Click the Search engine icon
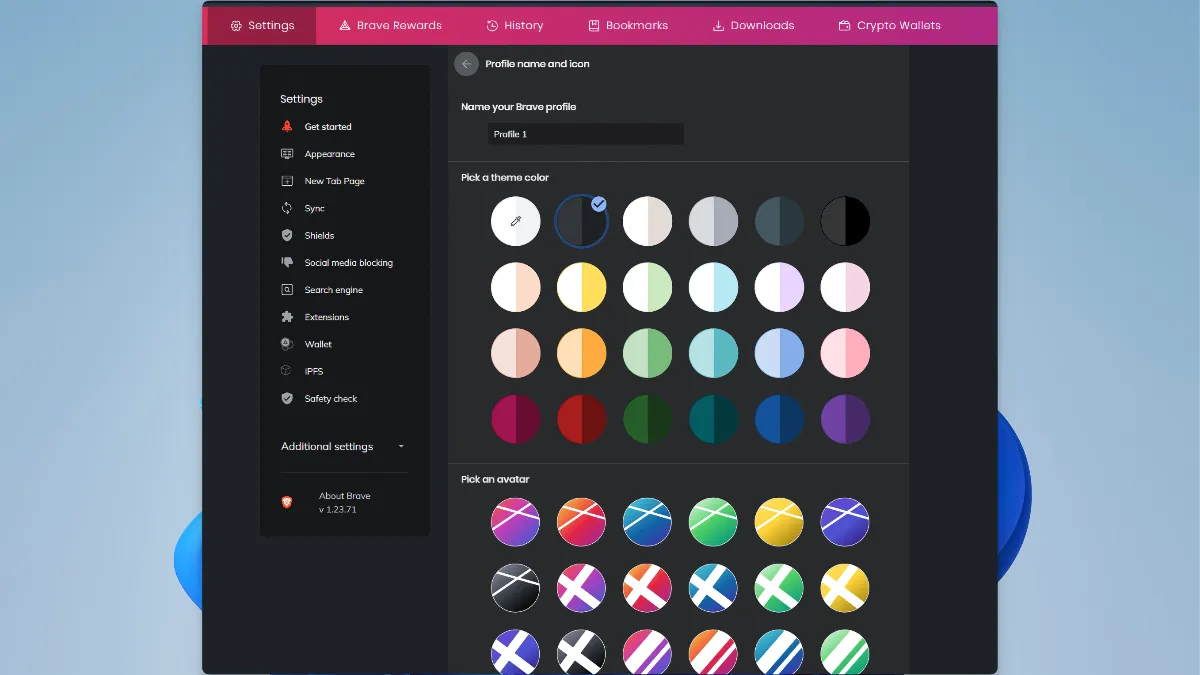 [x=287, y=290]
